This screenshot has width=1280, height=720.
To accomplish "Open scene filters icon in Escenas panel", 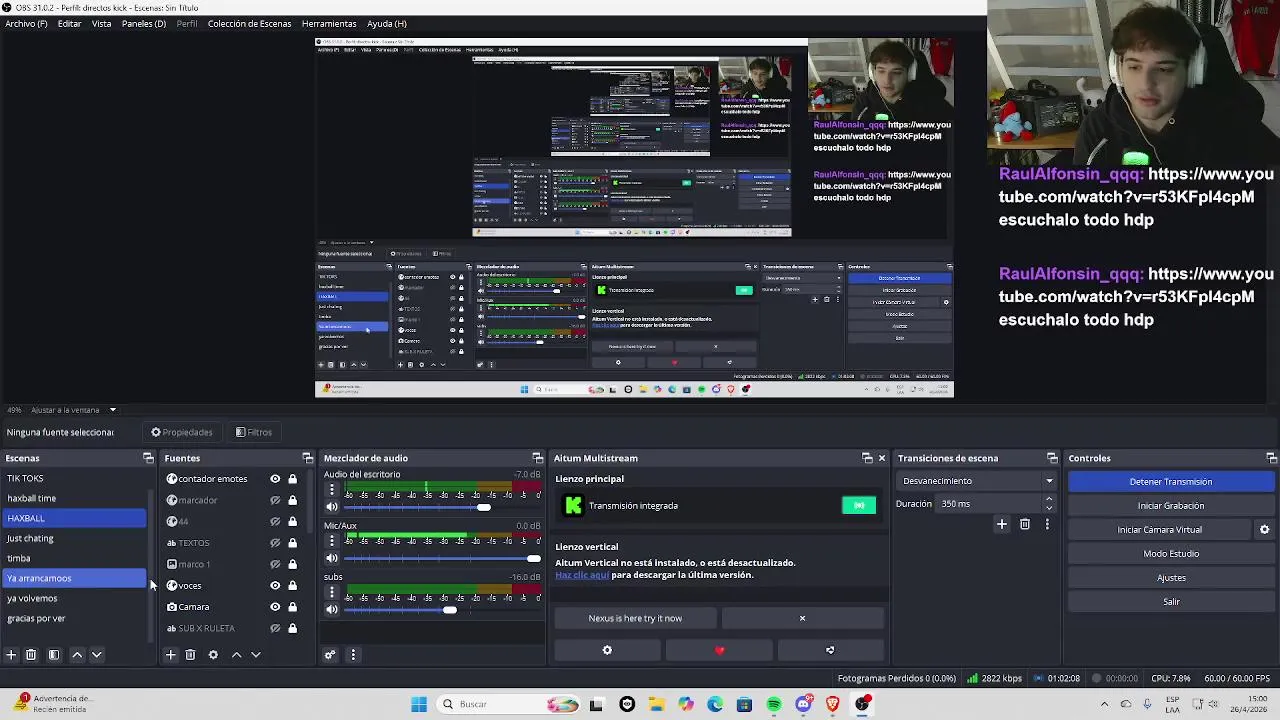I will click(x=54, y=655).
